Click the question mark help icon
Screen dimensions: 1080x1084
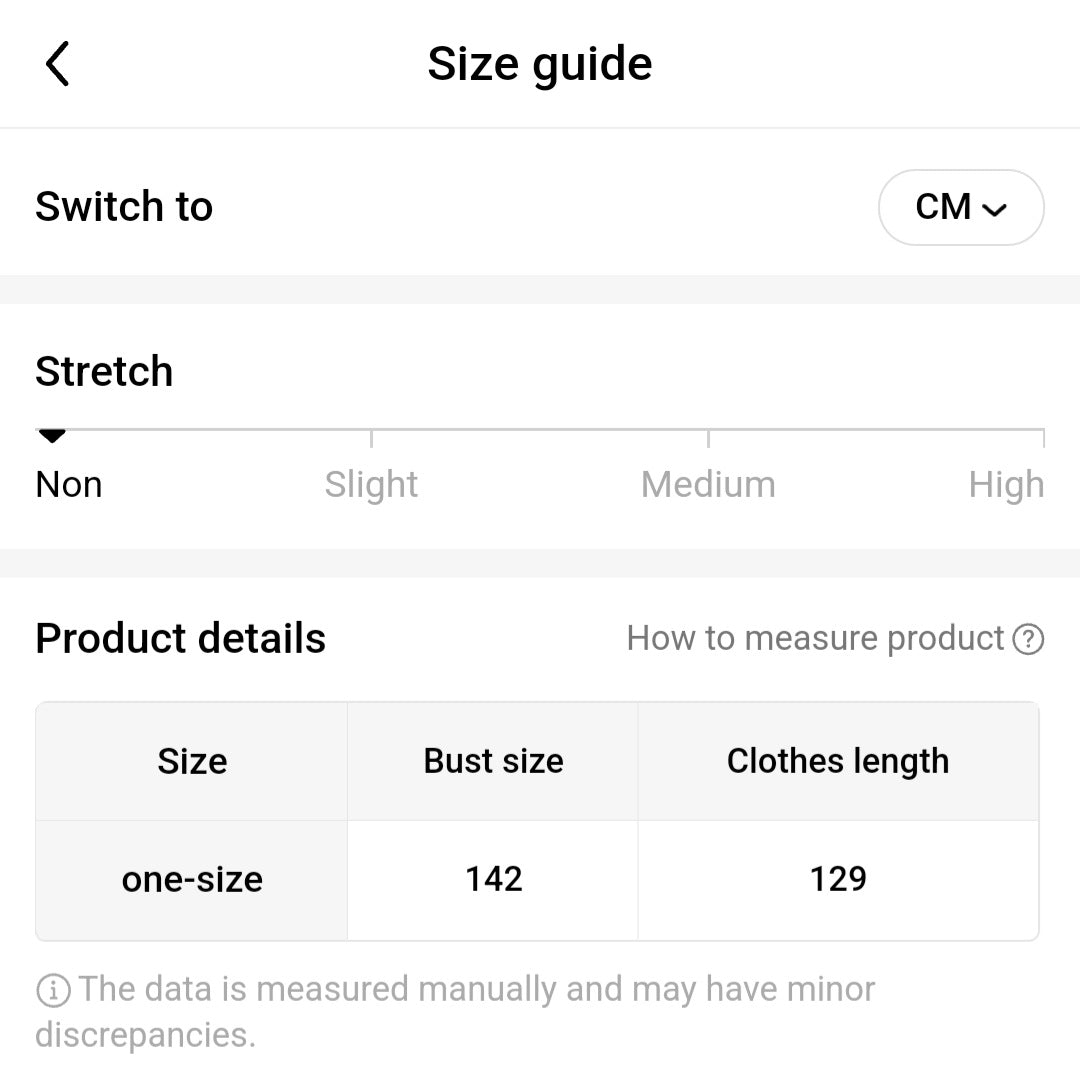pyautogui.click(x=1028, y=639)
